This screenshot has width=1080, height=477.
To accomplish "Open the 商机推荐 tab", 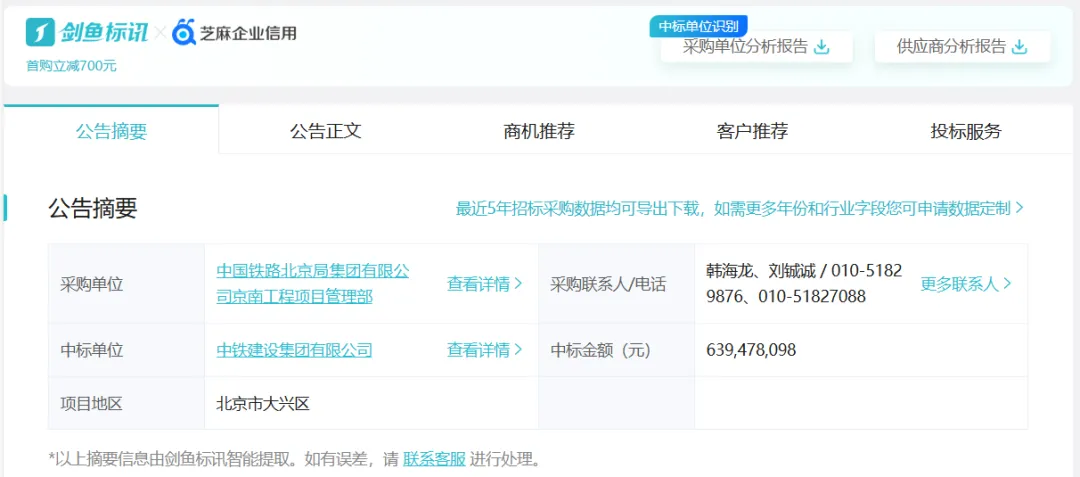I will pos(539,131).
